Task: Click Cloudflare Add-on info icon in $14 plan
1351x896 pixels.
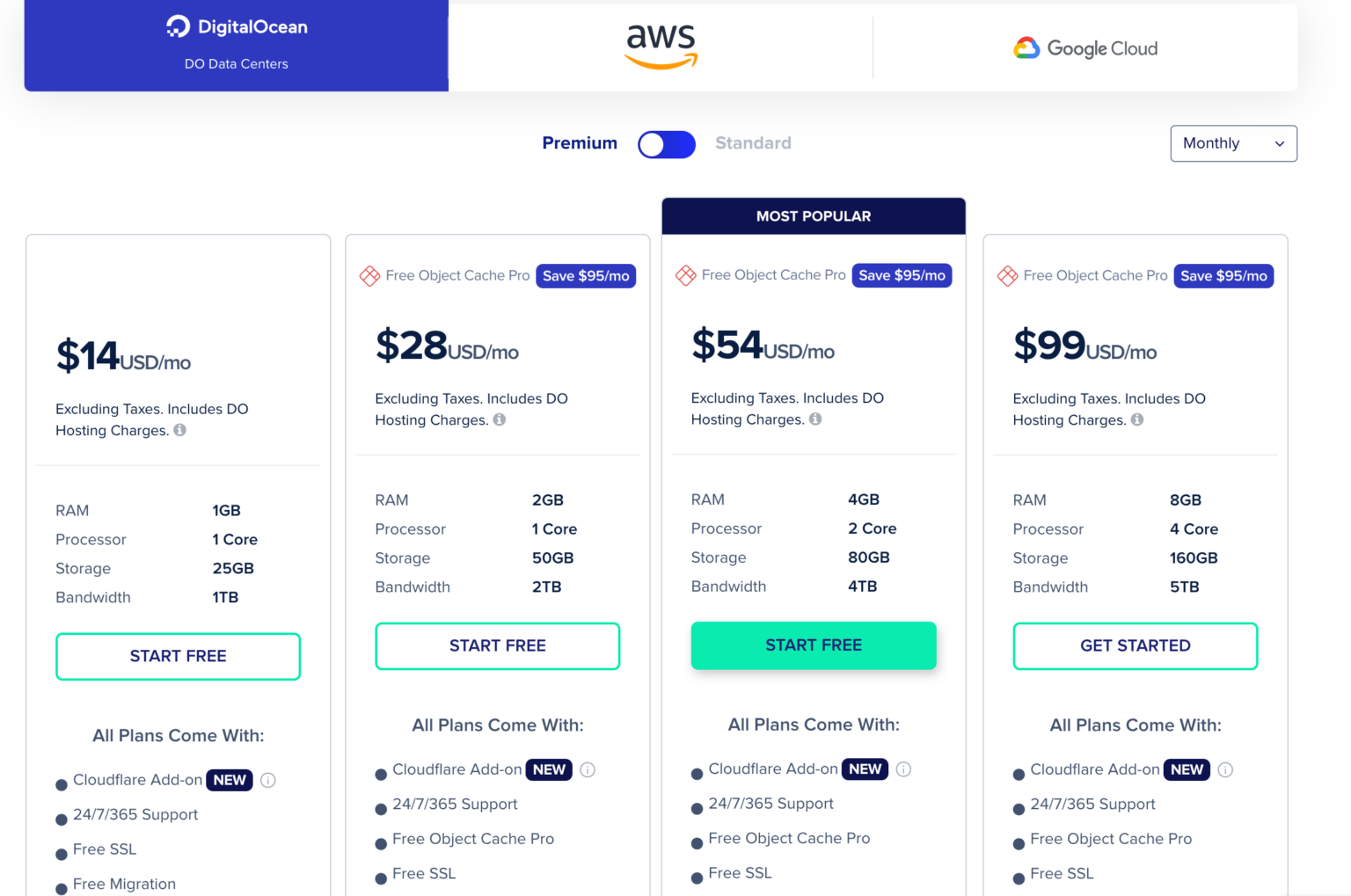Action: click(268, 780)
